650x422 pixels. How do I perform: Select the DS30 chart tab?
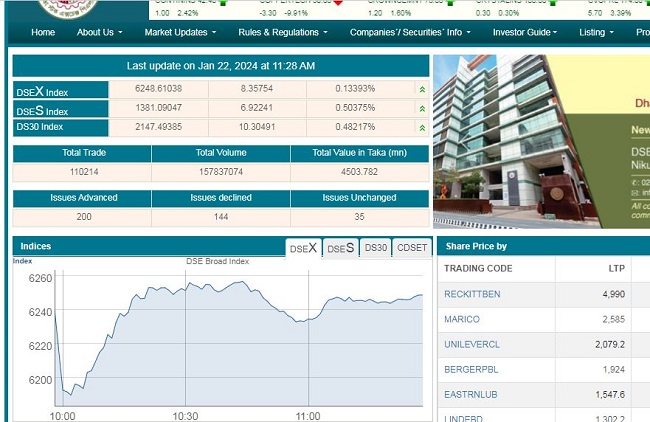375,248
